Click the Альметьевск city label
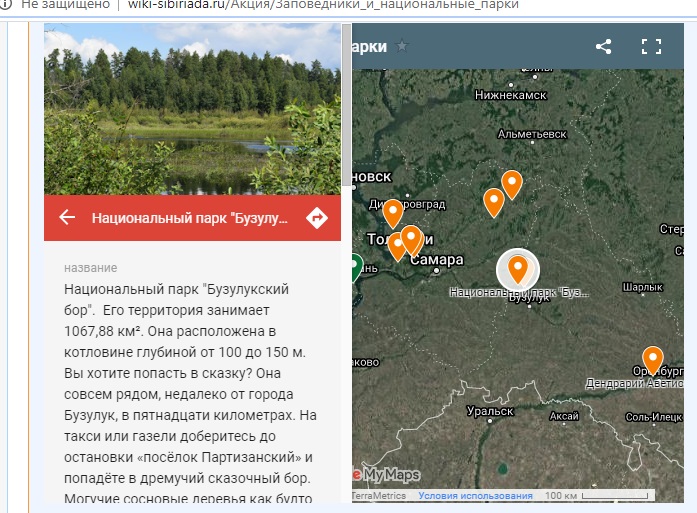This screenshot has width=697, height=513. [x=532, y=134]
